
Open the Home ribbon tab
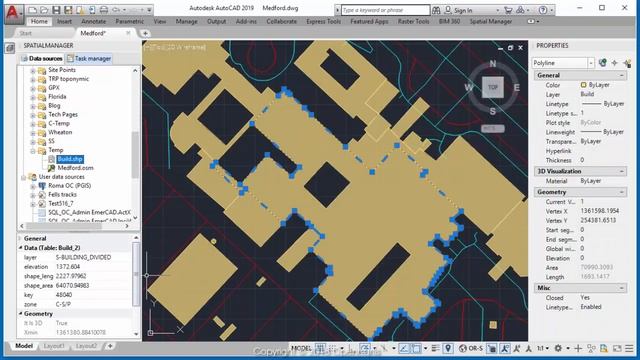click(39, 21)
